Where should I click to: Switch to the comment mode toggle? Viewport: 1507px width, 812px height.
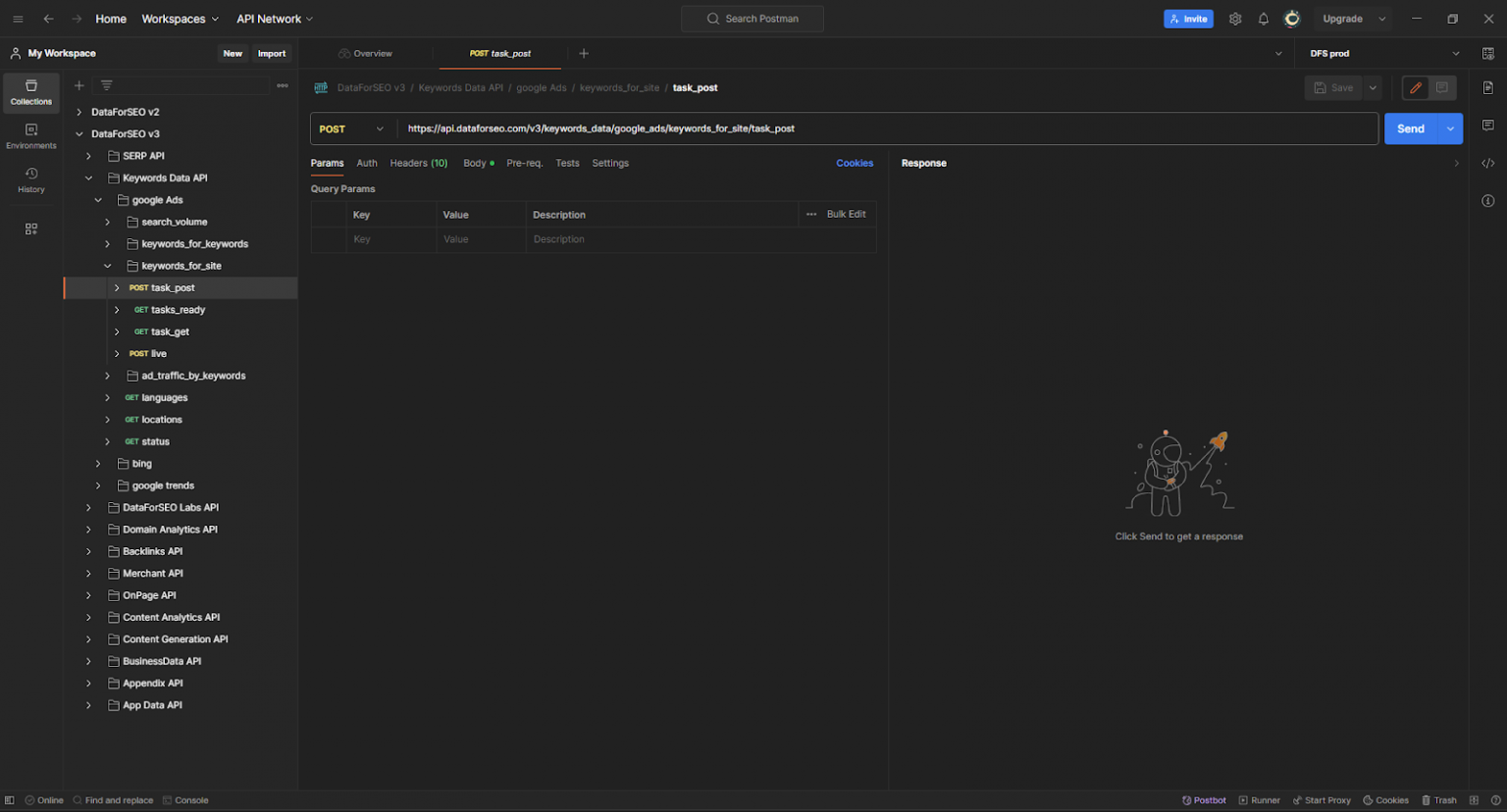1442,87
